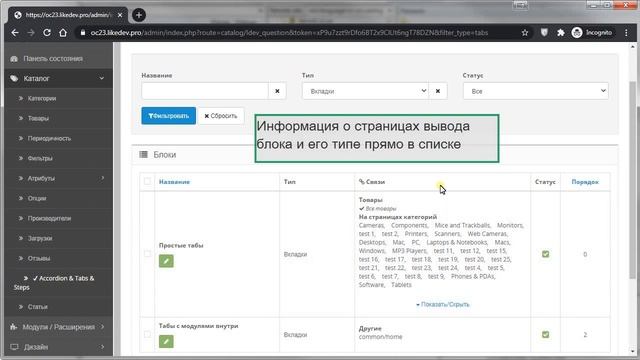
Task: Click the Сбросить reset button
Action: pos(221,116)
